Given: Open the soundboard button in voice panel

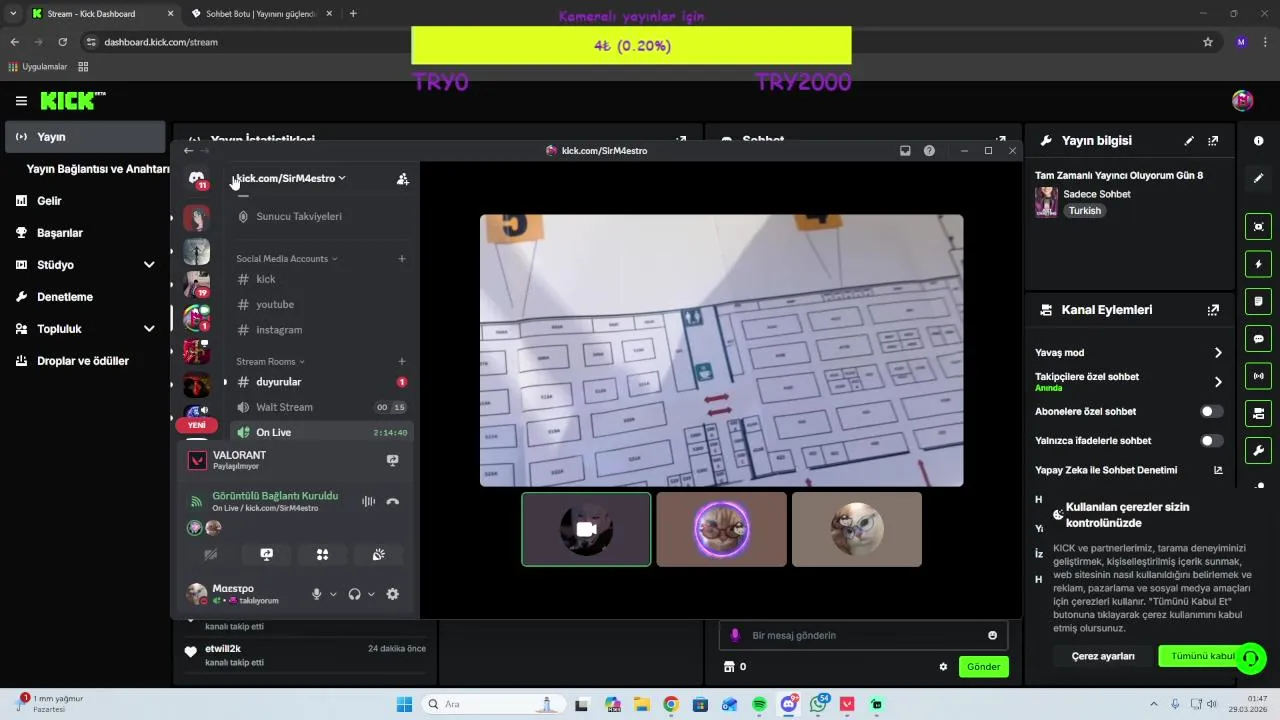Looking at the screenshot, I should 378,554.
